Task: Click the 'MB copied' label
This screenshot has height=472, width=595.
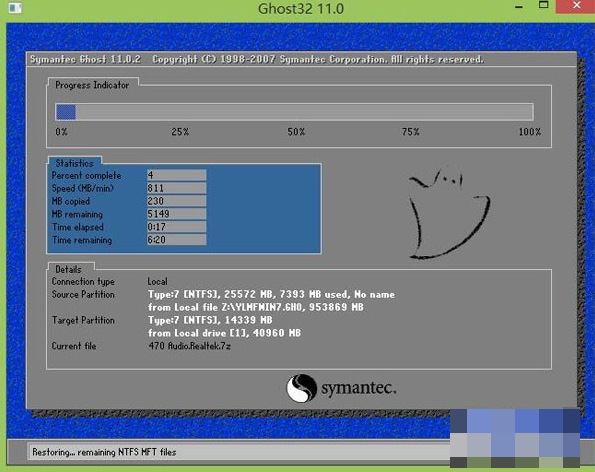Action: (x=71, y=201)
